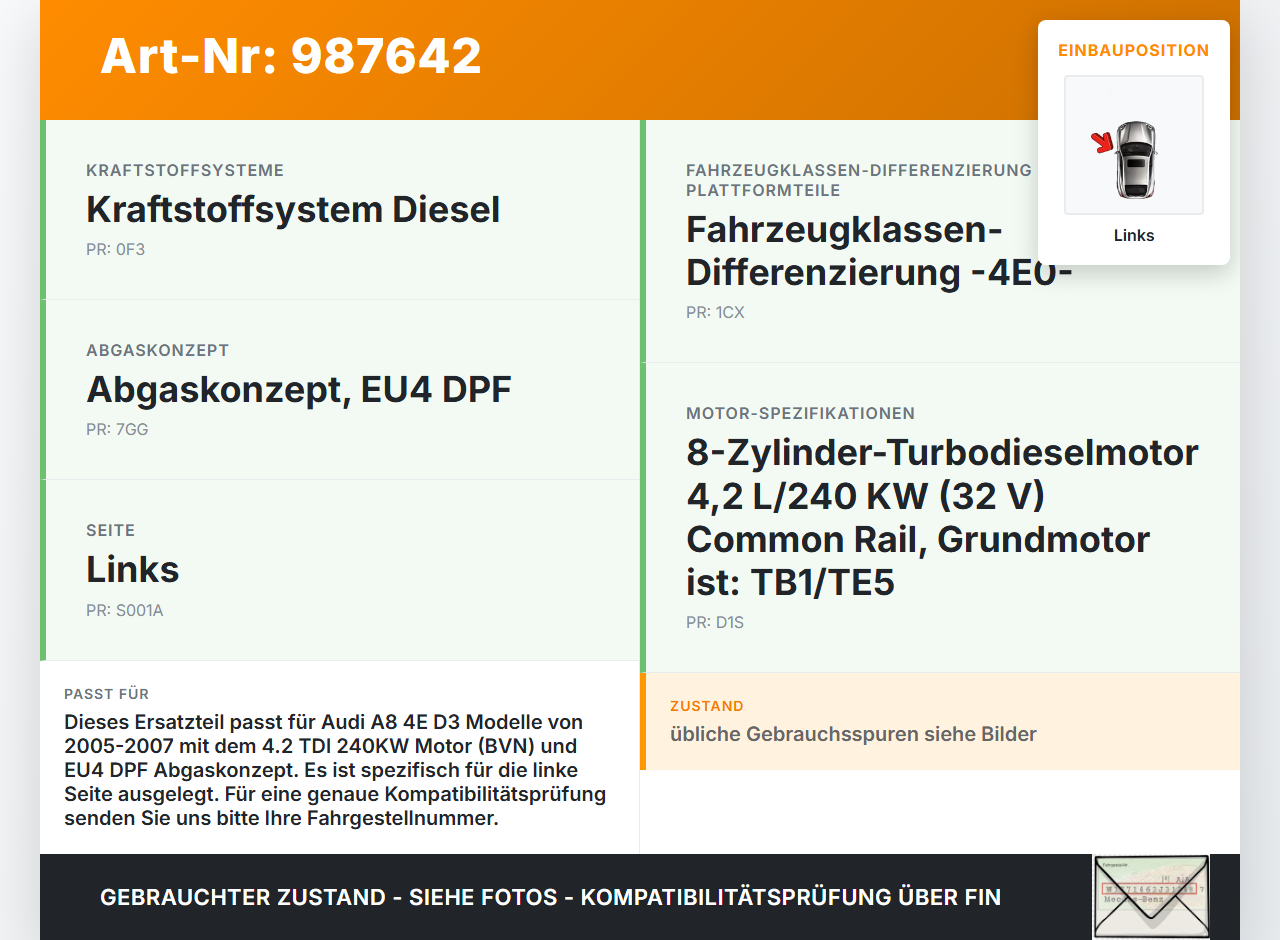Click the car installation position diagram
The height and width of the screenshot is (940, 1280).
[x=1133, y=145]
